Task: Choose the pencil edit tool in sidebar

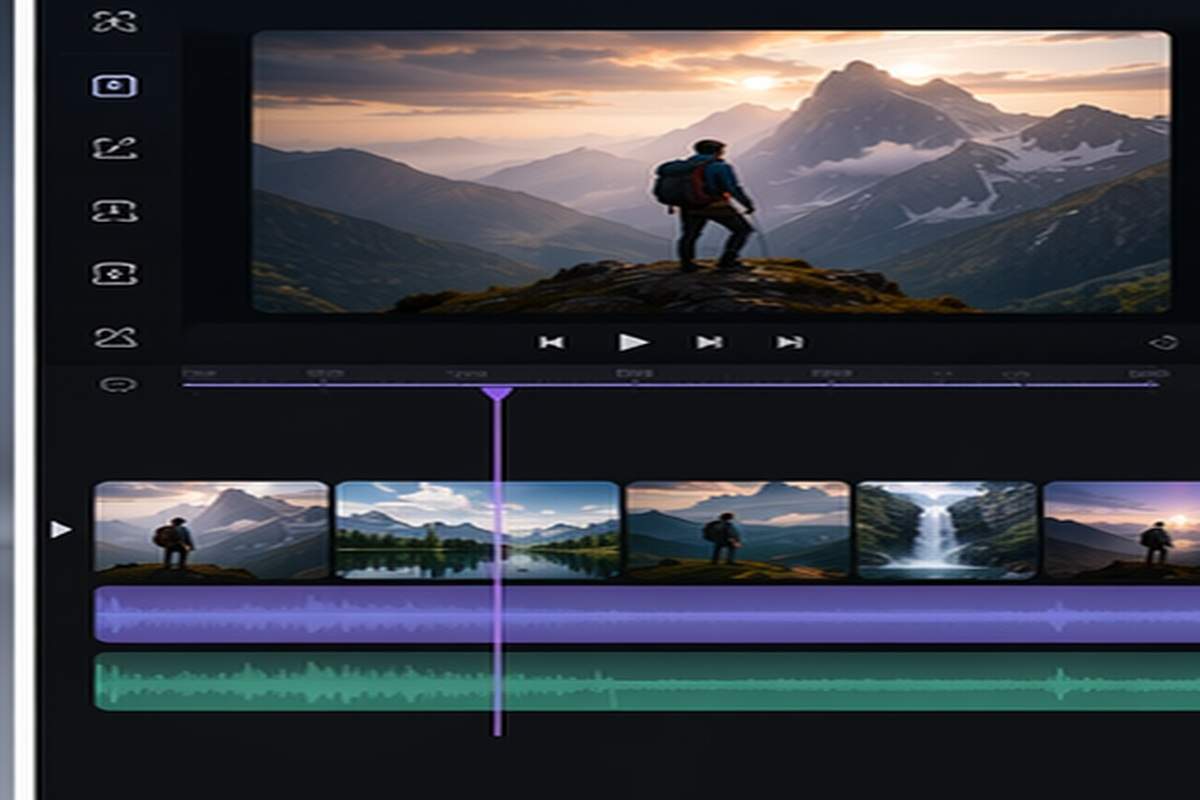Action: coord(115,148)
